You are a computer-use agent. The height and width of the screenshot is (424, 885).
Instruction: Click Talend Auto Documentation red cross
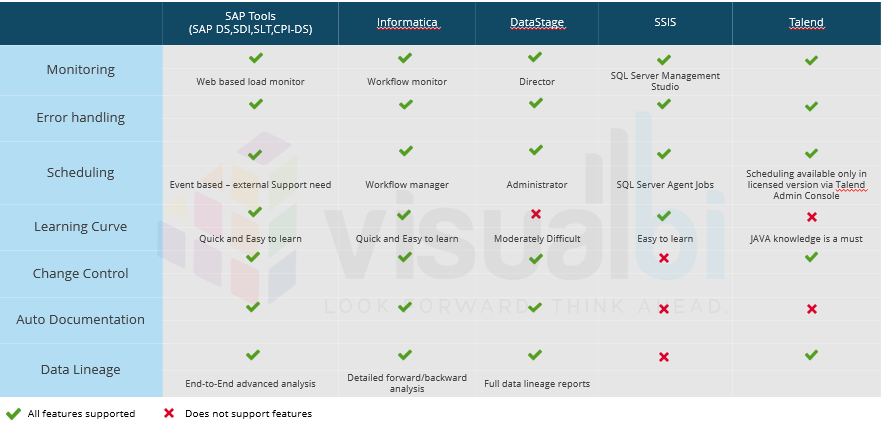pos(812,309)
